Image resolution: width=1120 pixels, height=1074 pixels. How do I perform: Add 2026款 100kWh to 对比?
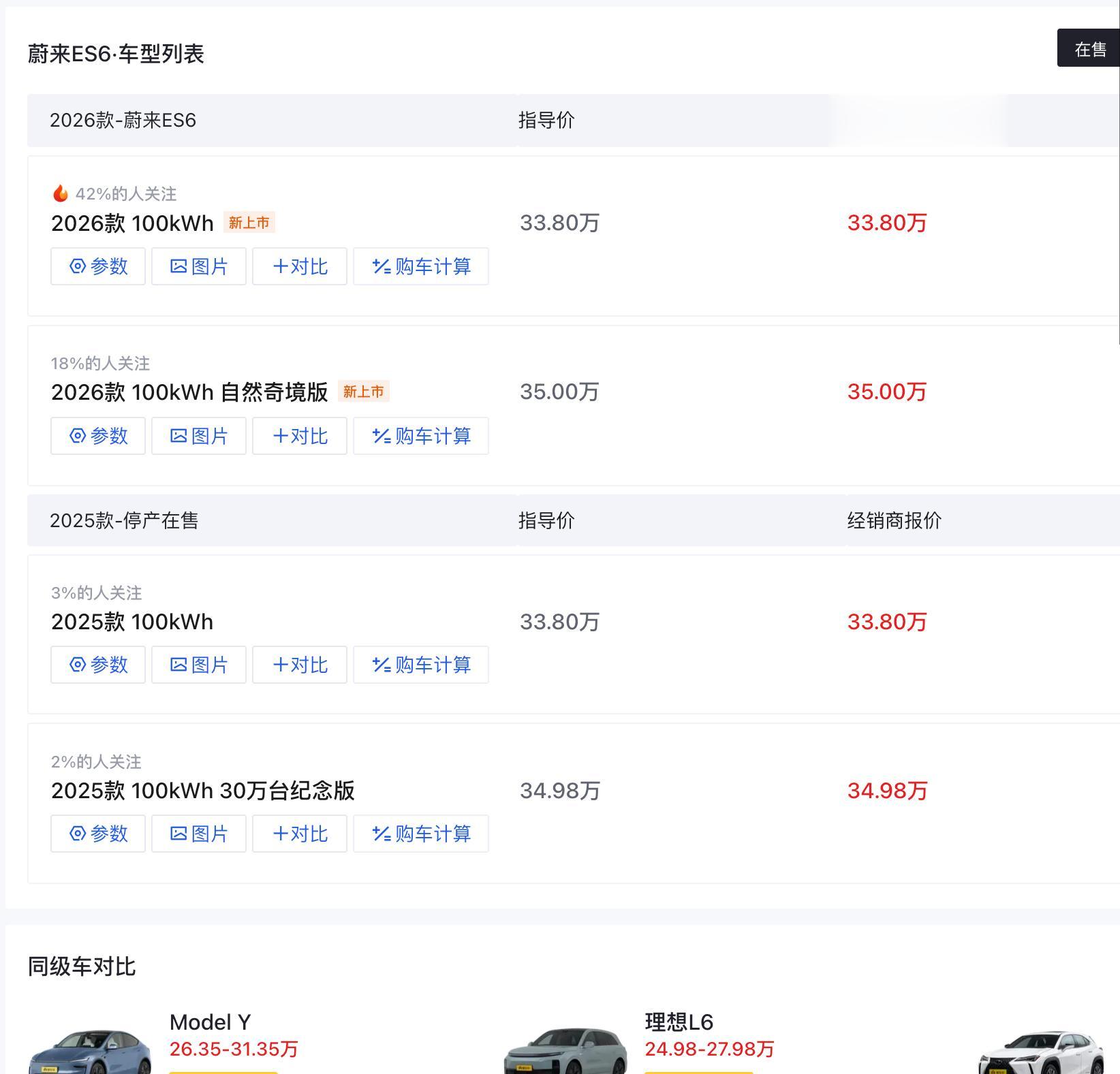(300, 266)
